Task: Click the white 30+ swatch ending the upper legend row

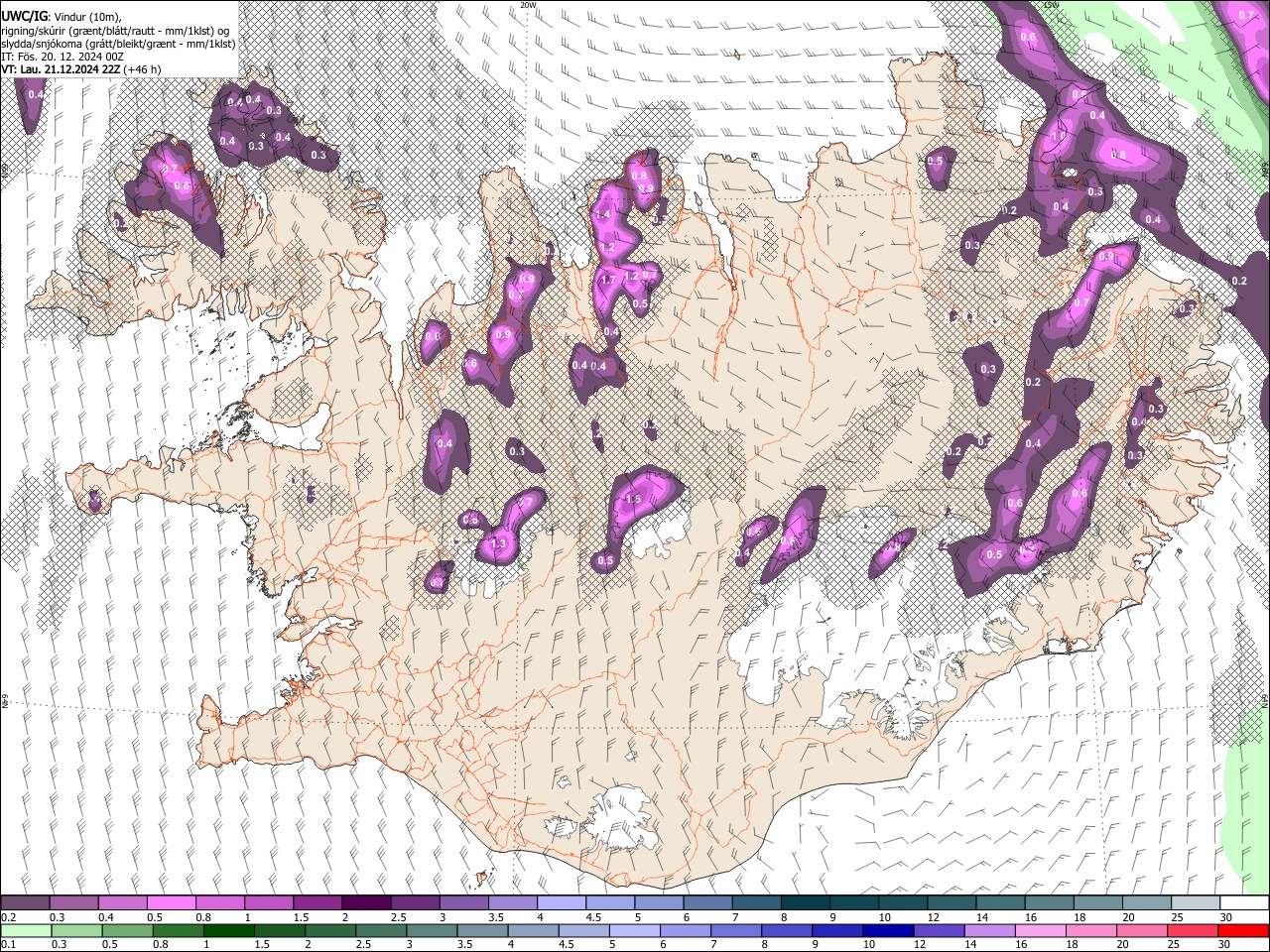Action: (x=1243, y=903)
